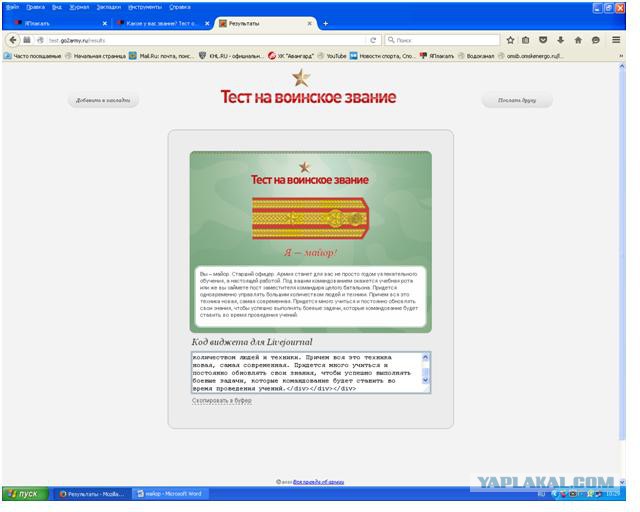Bookmark this page with the star icon

tap(510, 40)
